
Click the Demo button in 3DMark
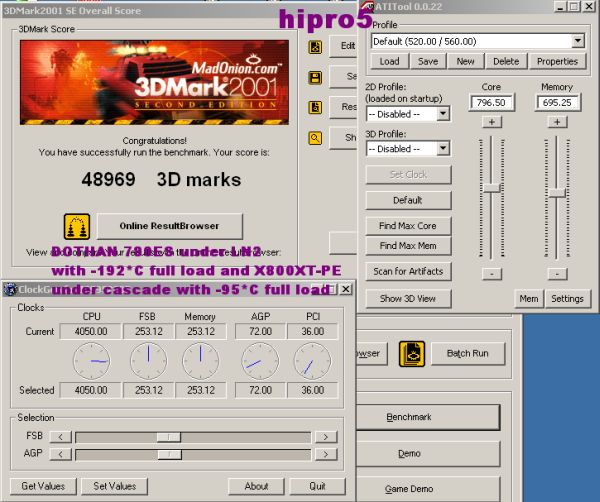(427, 454)
